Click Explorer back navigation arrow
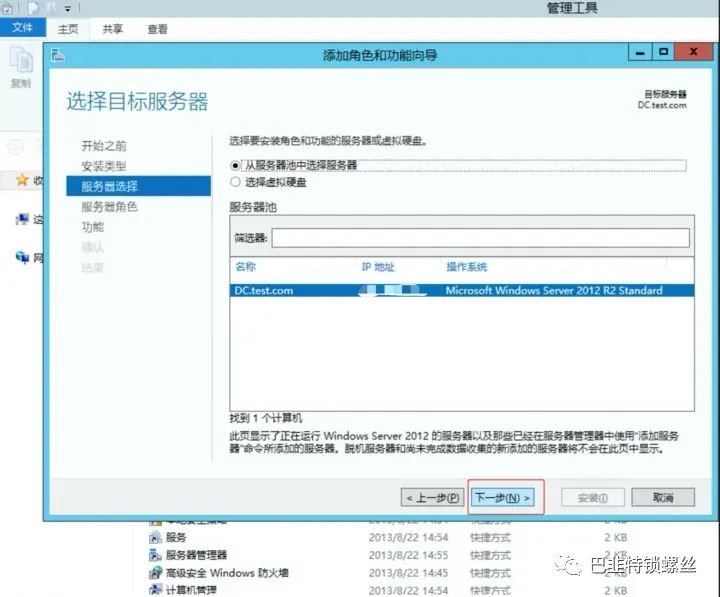720x597 pixels. pyautogui.click(x=15, y=147)
